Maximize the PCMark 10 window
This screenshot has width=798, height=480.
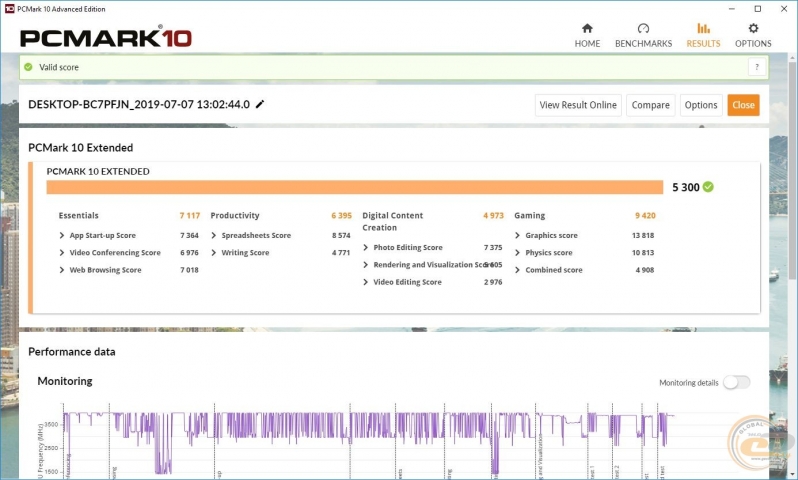point(758,9)
